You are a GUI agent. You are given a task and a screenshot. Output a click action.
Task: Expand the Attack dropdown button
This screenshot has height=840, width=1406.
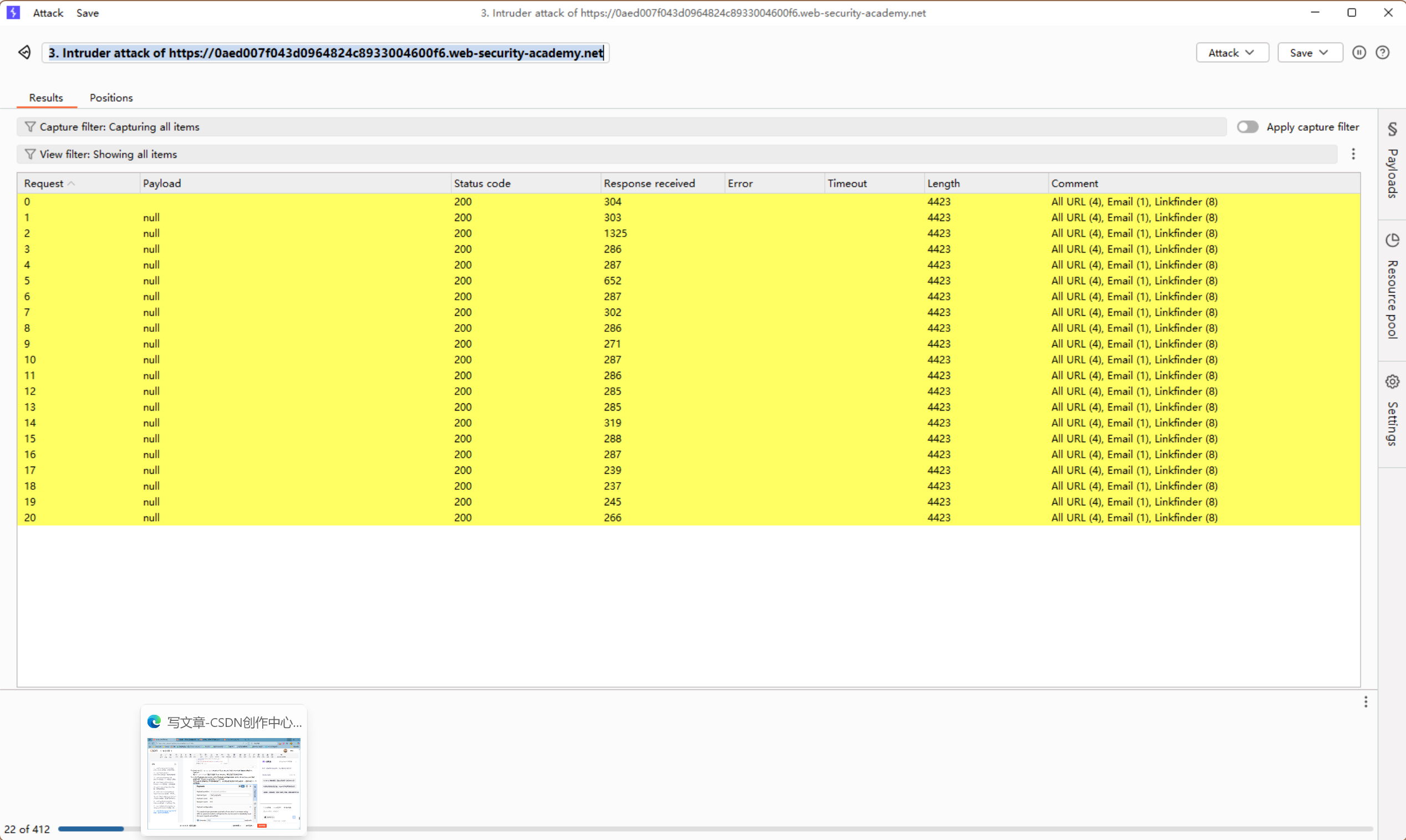tap(1231, 53)
